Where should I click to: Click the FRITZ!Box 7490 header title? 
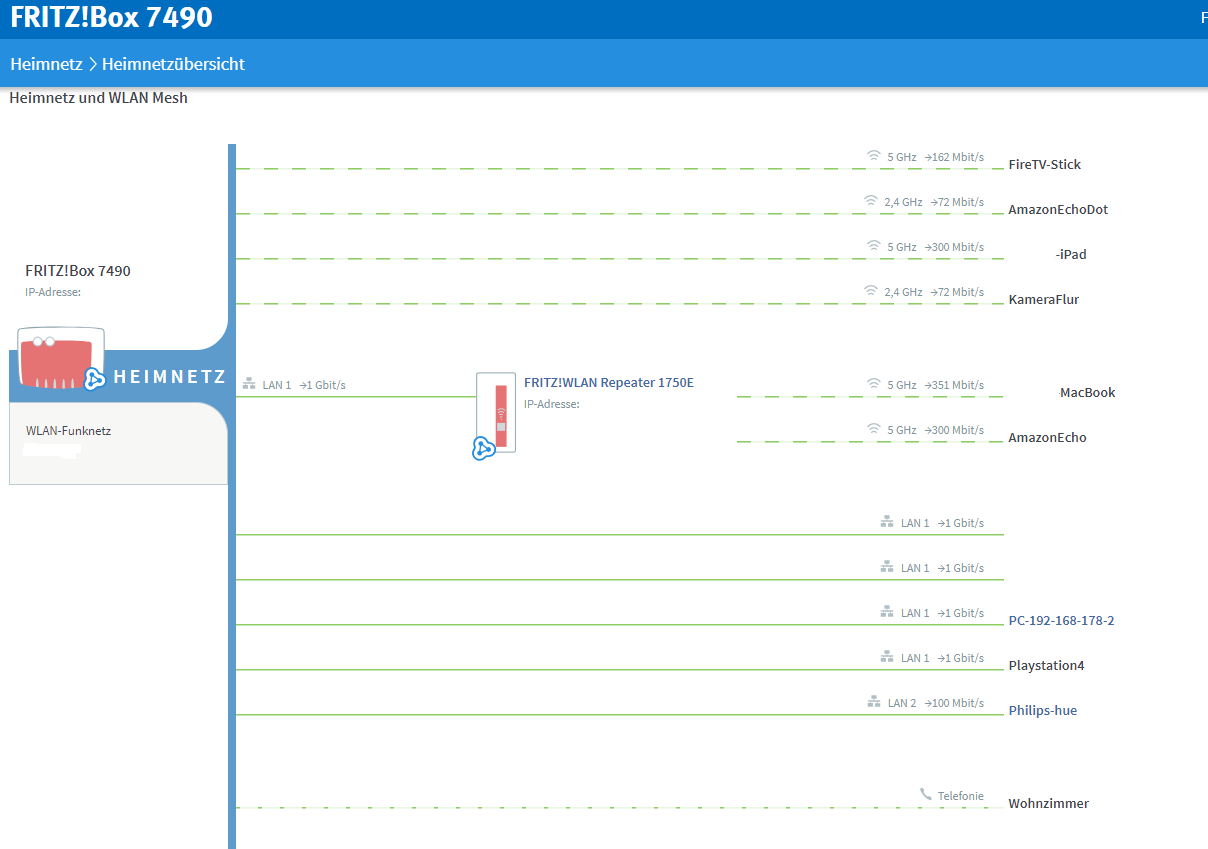point(111,18)
